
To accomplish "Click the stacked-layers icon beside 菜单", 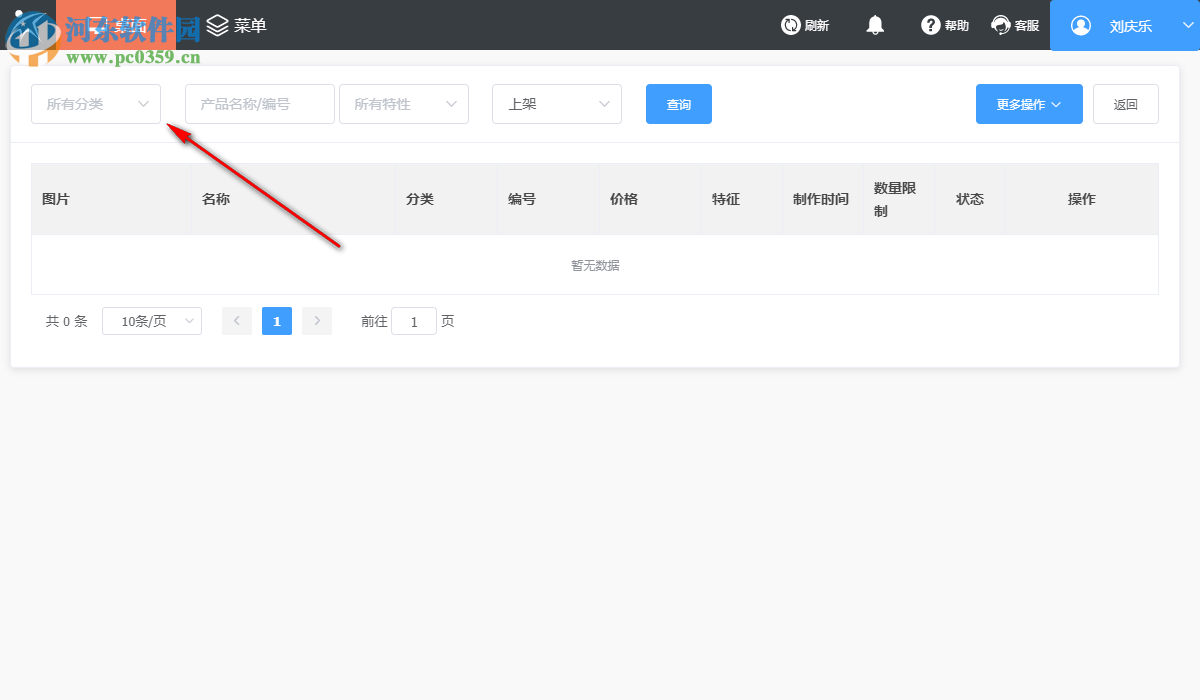I will (x=218, y=25).
